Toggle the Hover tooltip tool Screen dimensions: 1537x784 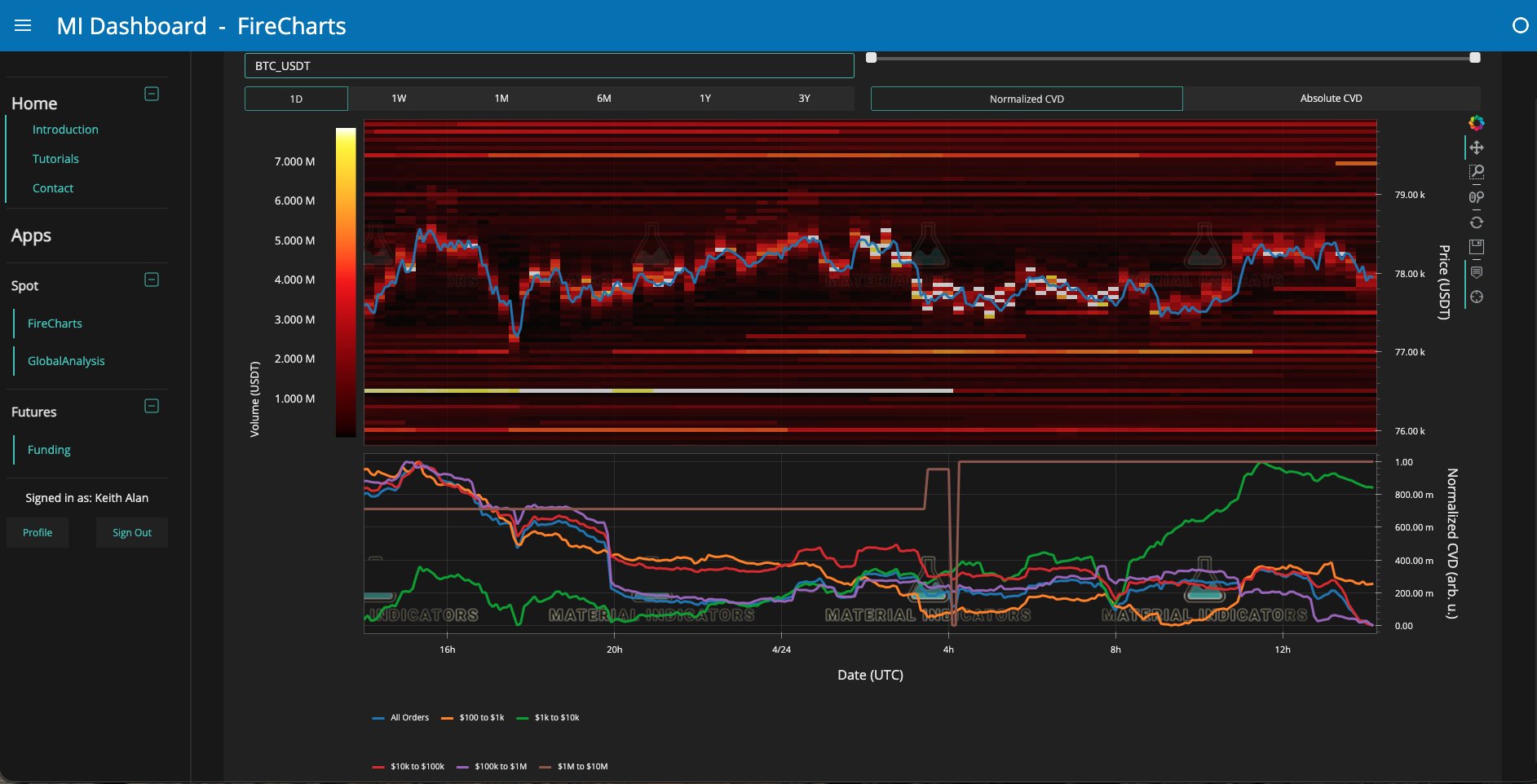click(1476, 272)
